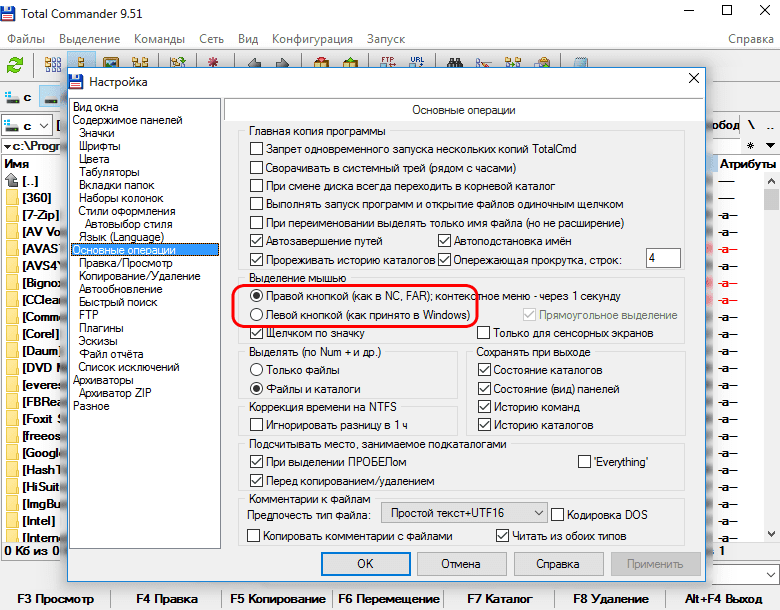Screen dimensions: 780x610
Task: Open the Файлы menu
Action: pos(26,39)
